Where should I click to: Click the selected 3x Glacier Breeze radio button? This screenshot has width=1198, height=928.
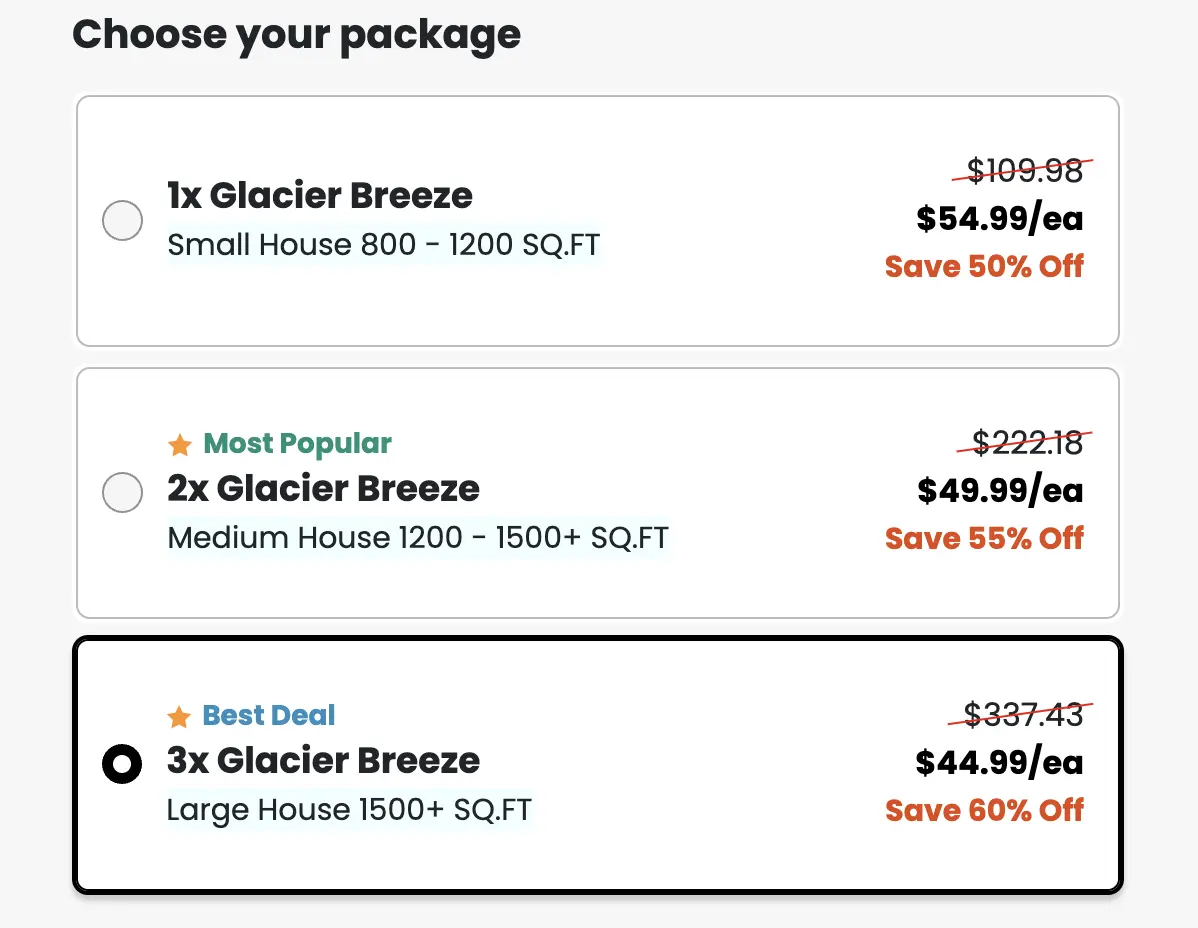(x=122, y=765)
